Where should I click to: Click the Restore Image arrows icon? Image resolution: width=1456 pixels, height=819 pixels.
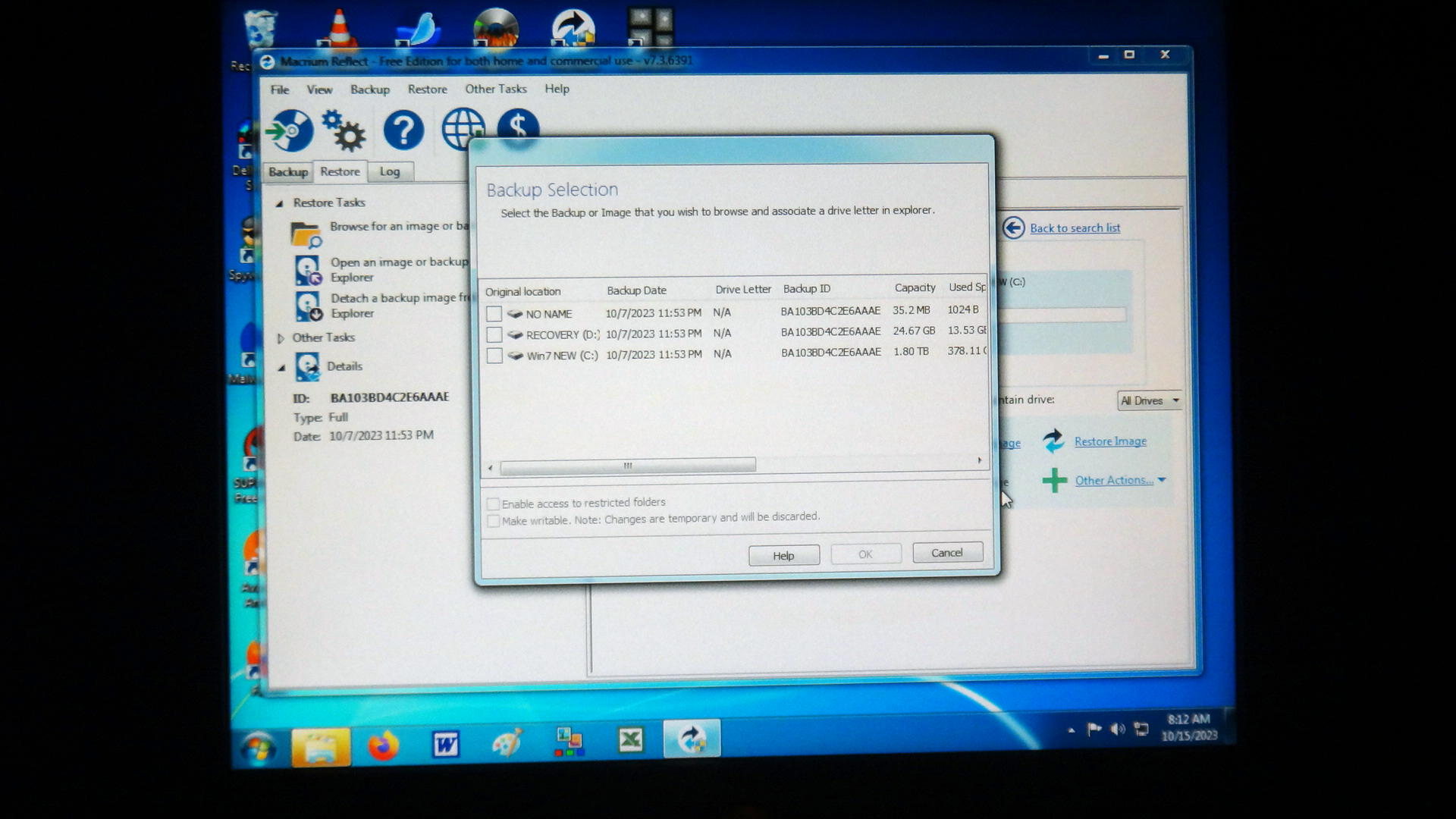pyautogui.click(x=1053, y=441)
